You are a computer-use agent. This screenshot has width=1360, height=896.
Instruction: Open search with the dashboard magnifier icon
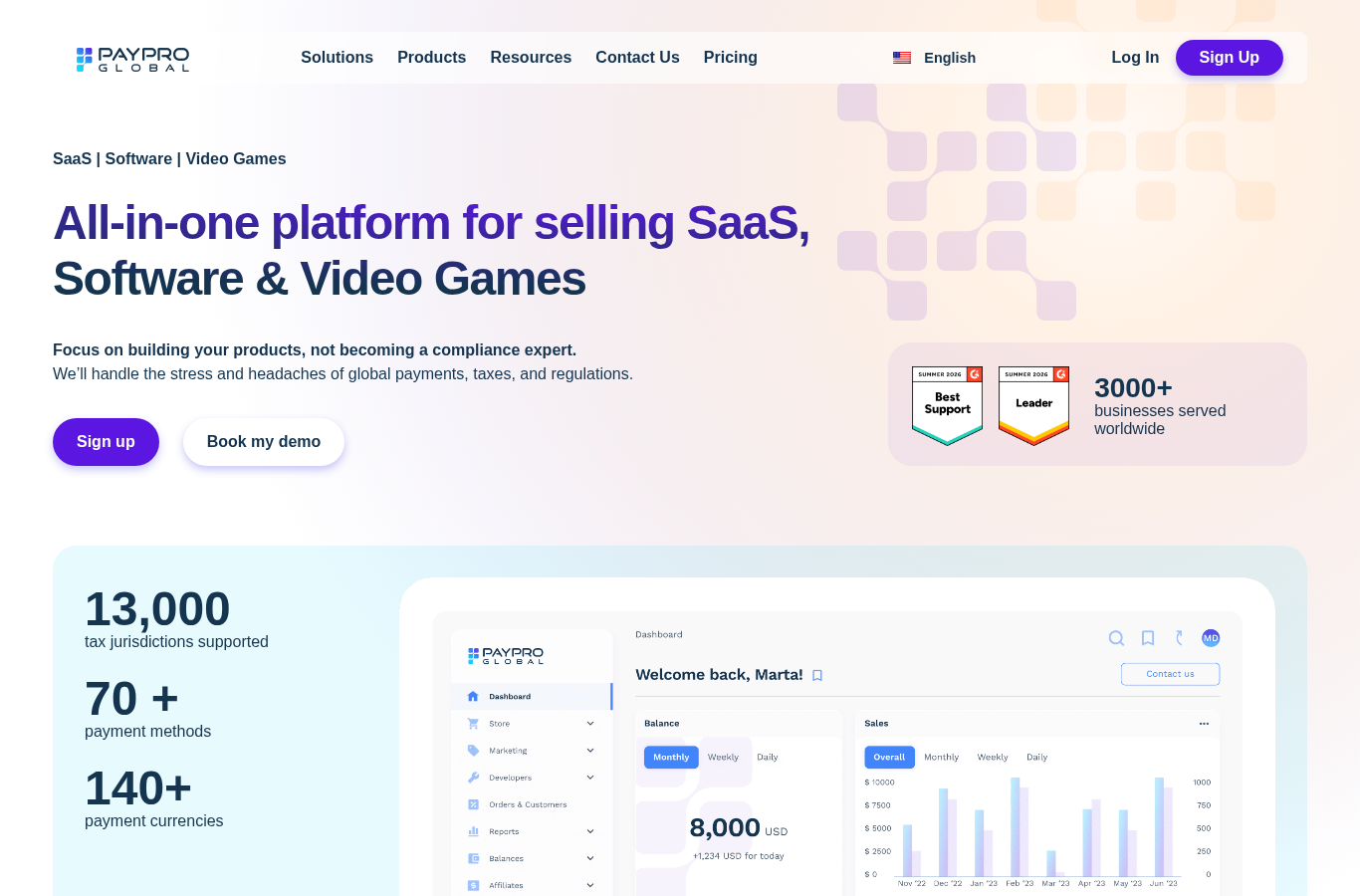coord(1116,638)
